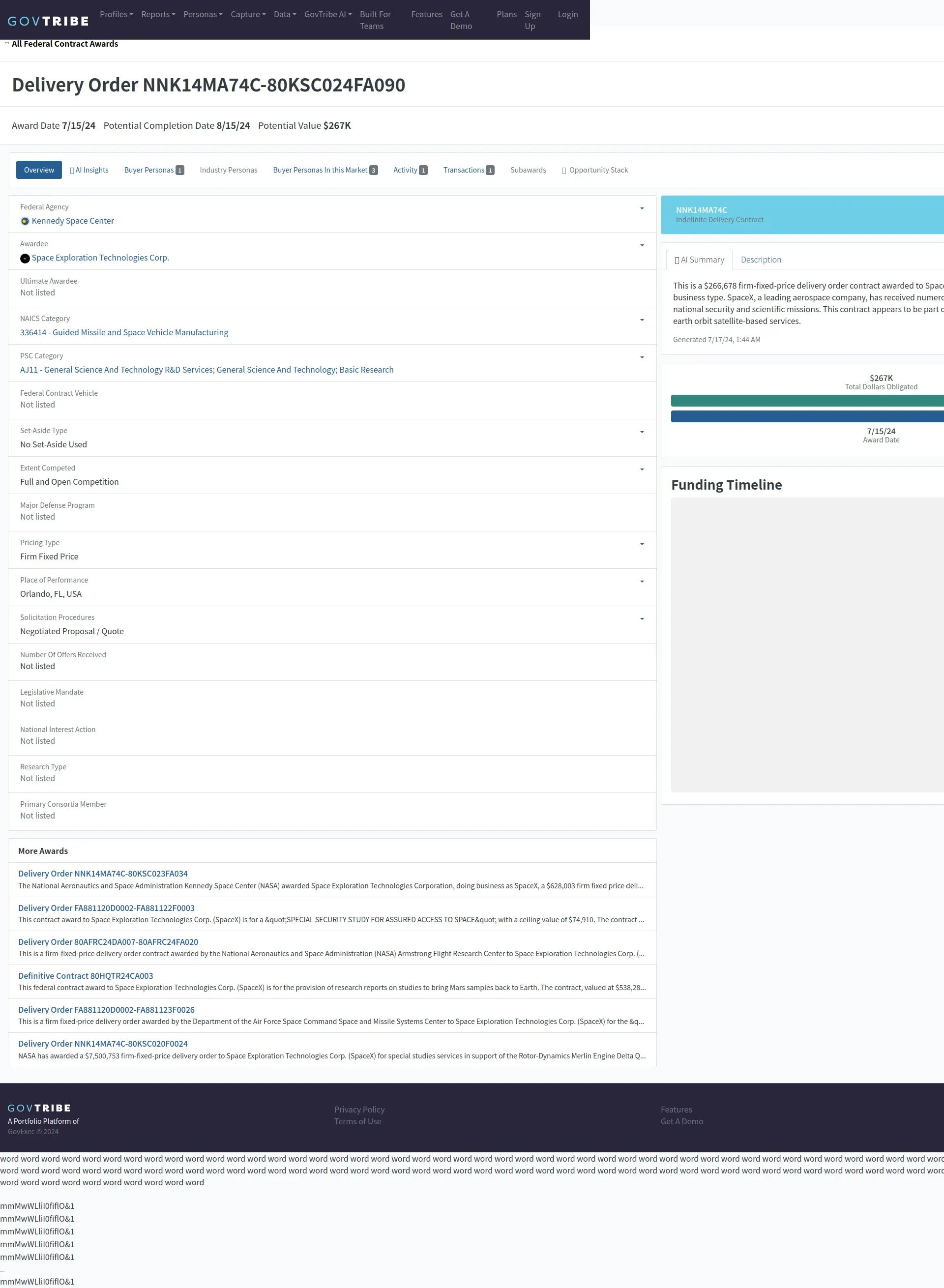Open Delivery Order FA881120D0002-FA881122F0003
The height and width of the screenshot is (1288, 944).
coord(106,908)
